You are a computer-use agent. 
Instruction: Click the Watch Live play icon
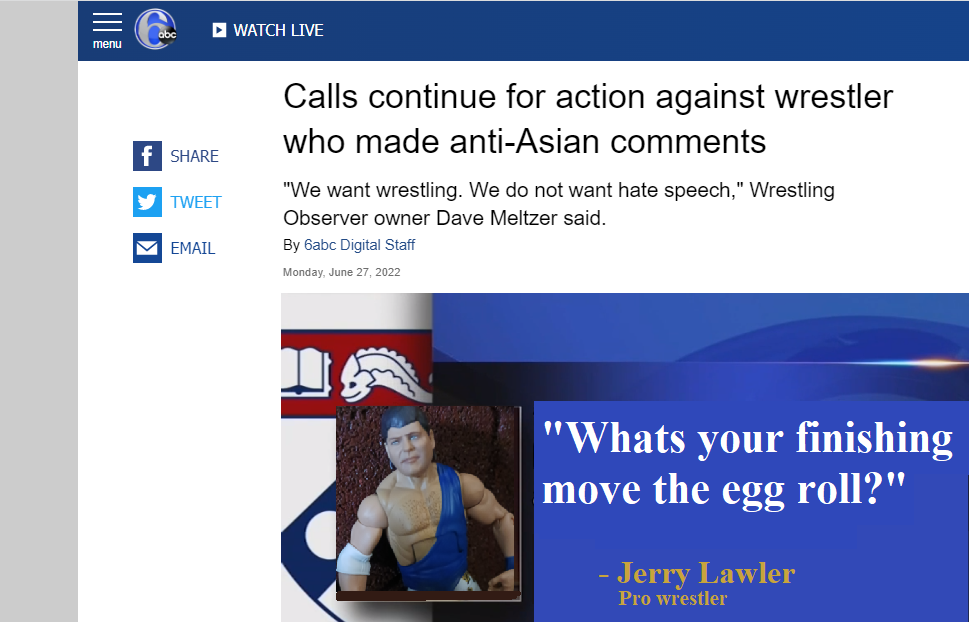(x=219, y=30)
